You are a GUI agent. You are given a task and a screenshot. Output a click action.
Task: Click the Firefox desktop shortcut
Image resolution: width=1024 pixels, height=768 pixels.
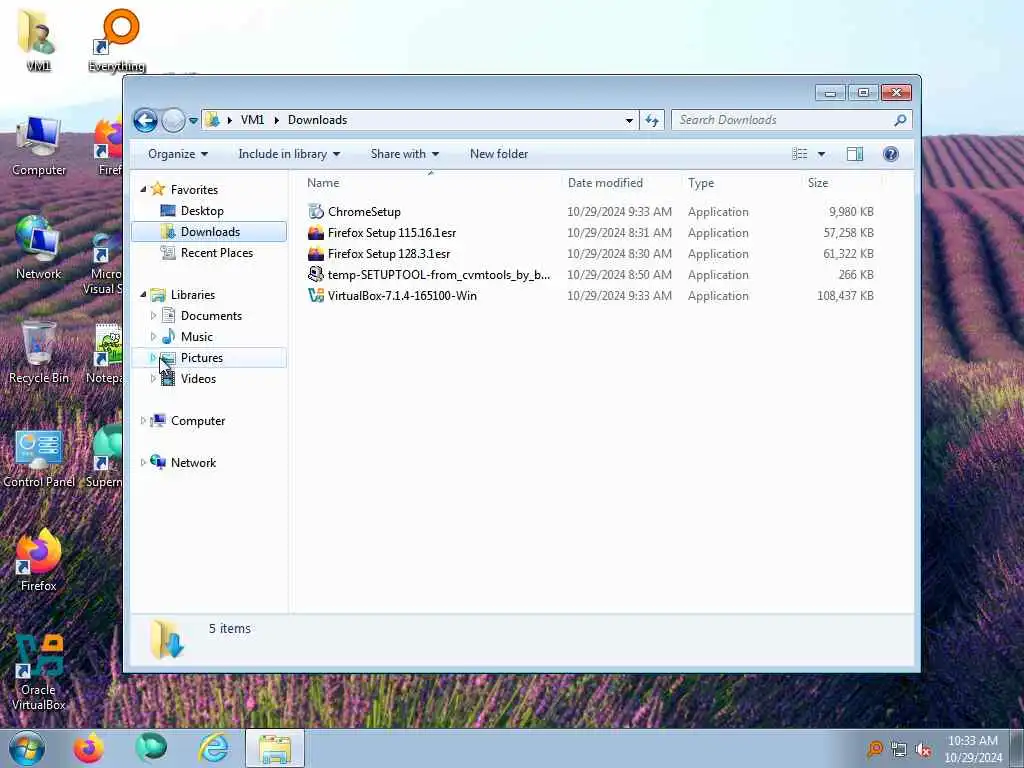[39, 560]
